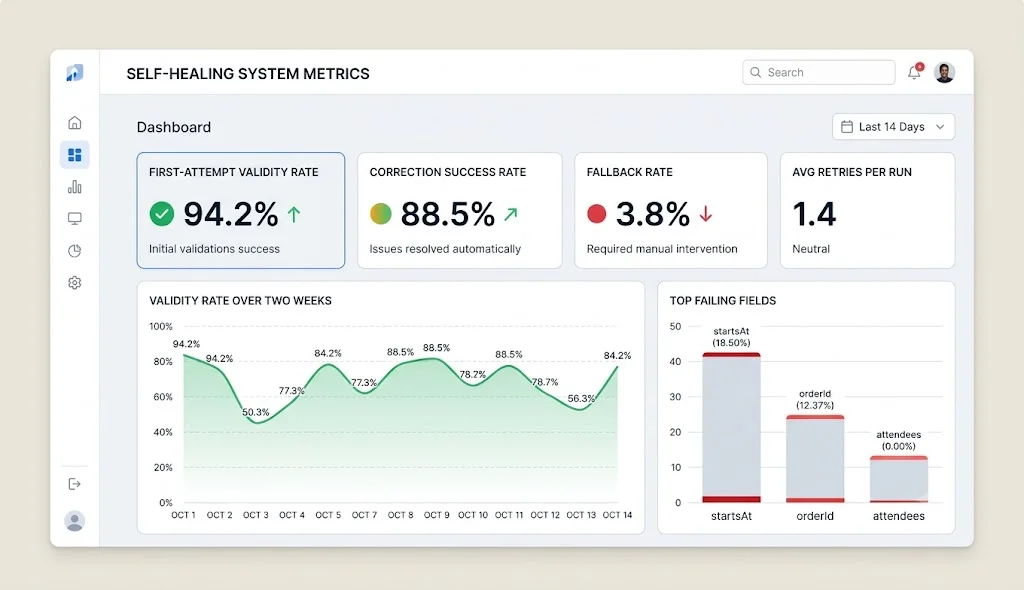Select the active Dashboard grid icon
The width and height of the screenshot is (1024, 590).
(74, 155)
